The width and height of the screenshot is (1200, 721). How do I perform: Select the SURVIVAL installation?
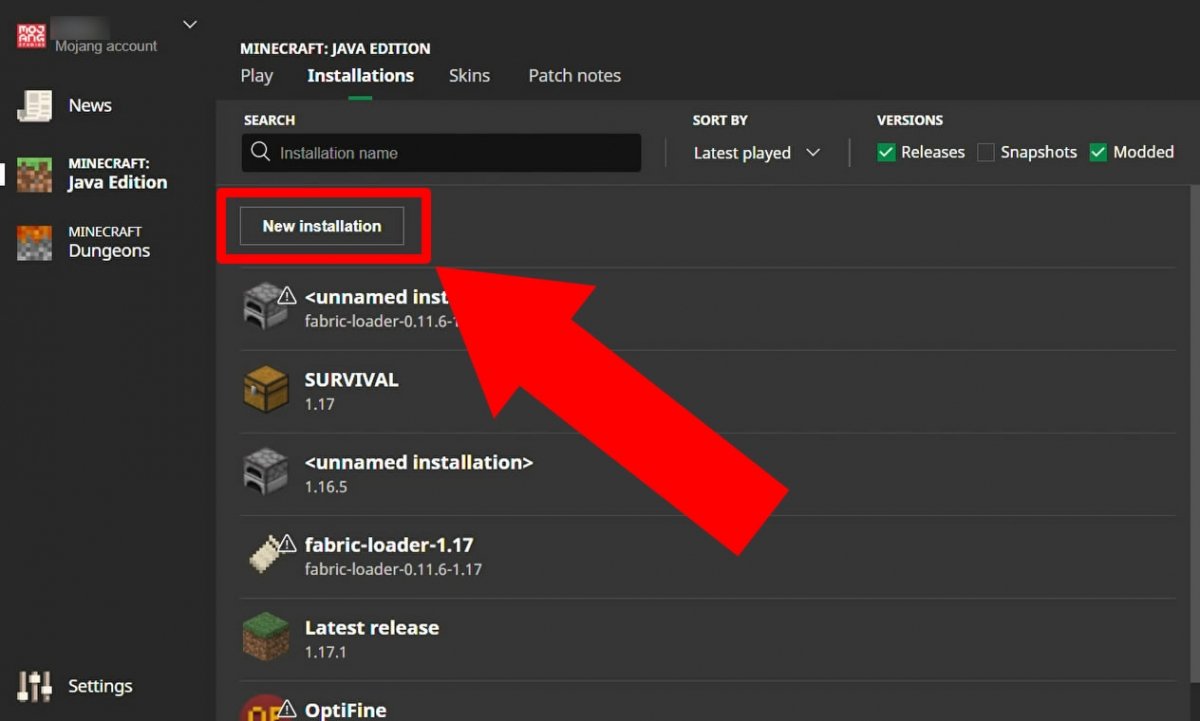(x=709, y=391)
